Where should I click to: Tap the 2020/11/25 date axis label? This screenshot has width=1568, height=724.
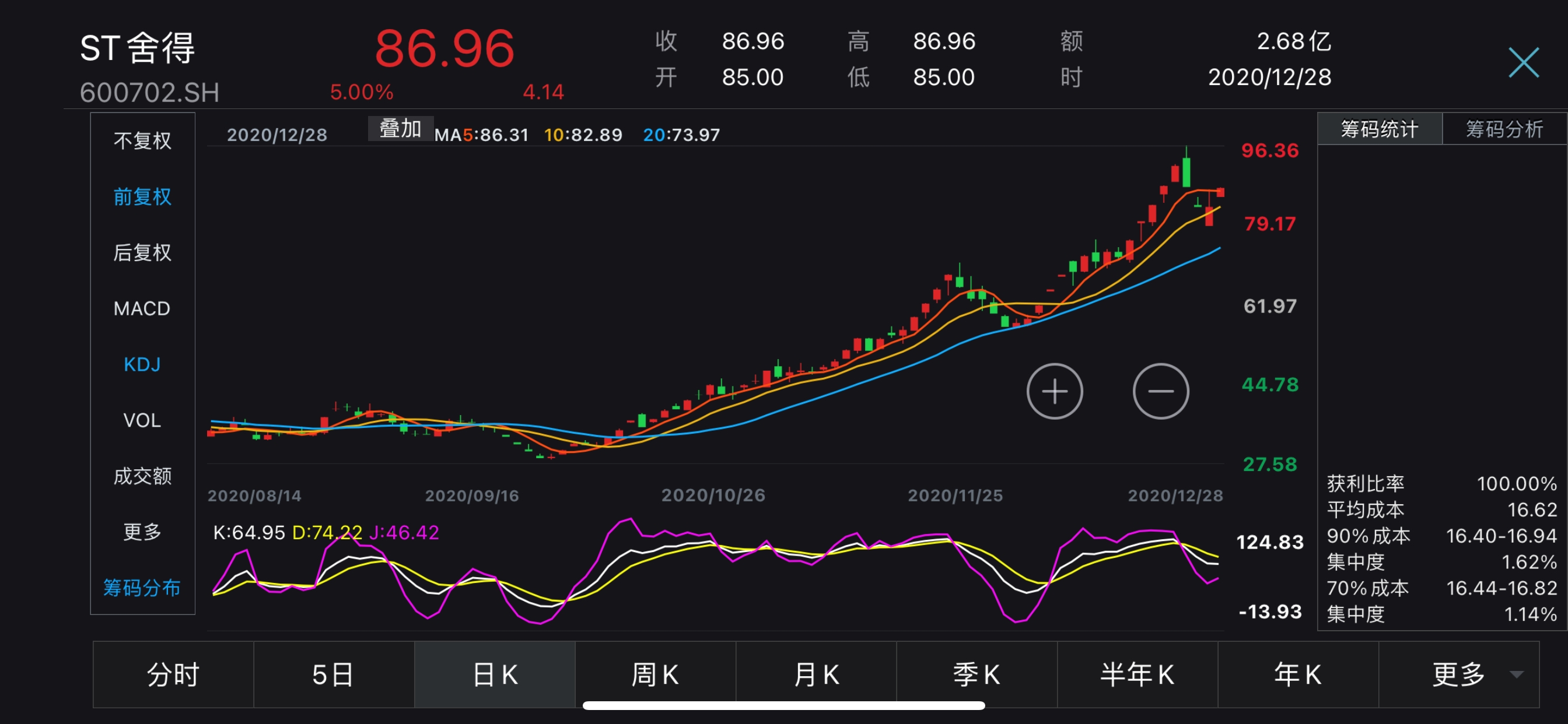(x=955, y=495)
